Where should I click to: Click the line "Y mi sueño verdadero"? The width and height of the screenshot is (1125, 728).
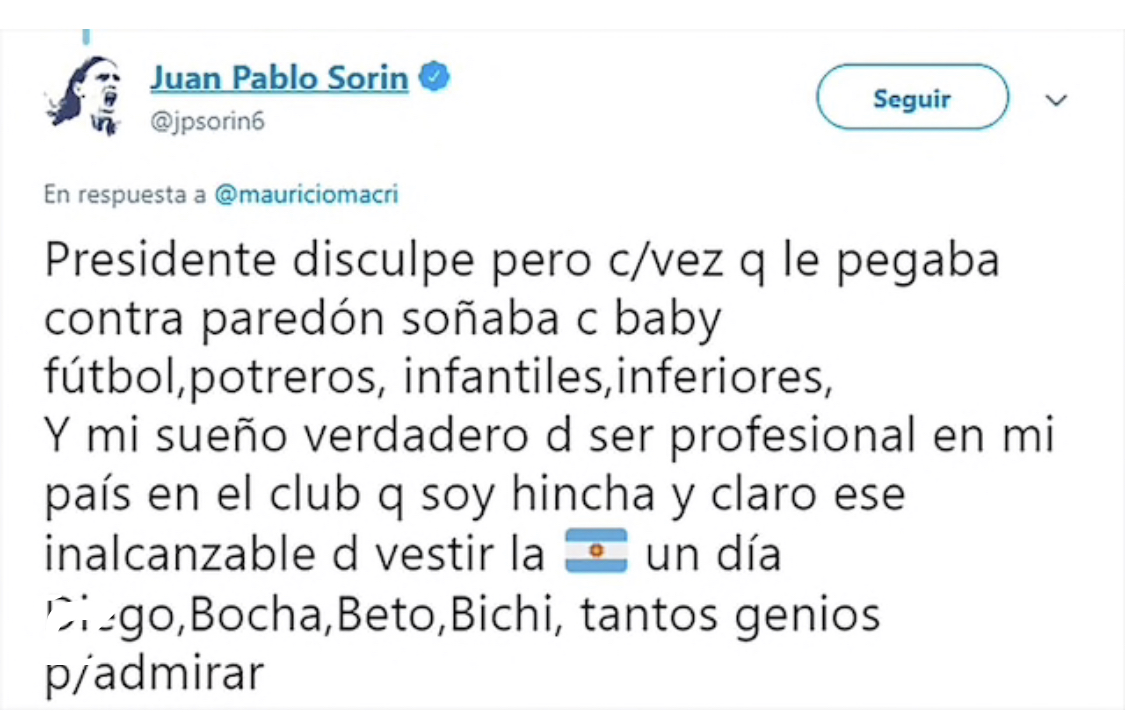point(550,437)
